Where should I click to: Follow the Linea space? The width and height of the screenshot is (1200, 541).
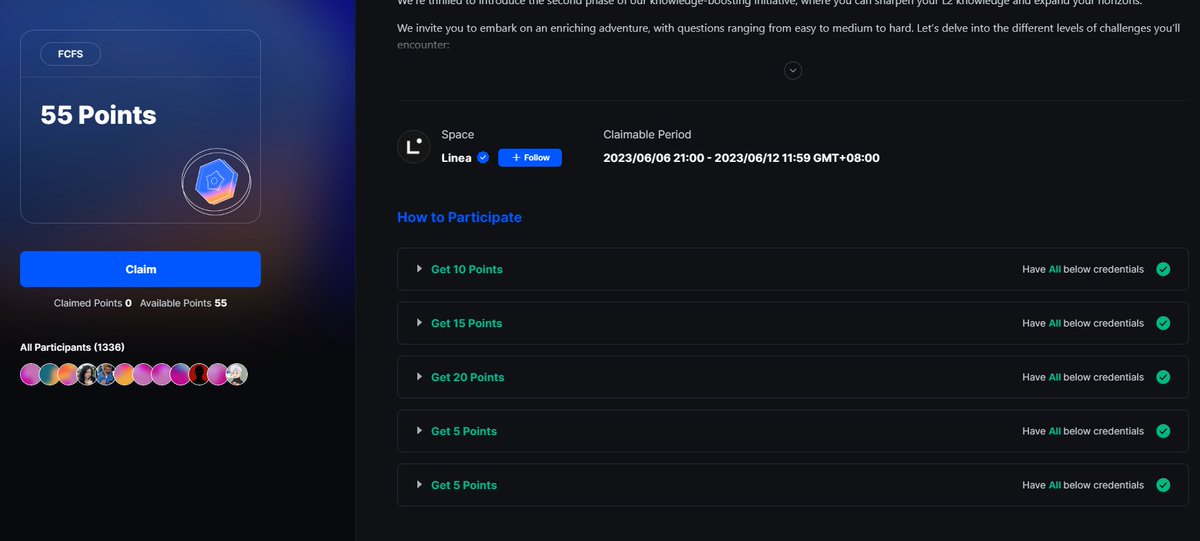tap(530, 157)
